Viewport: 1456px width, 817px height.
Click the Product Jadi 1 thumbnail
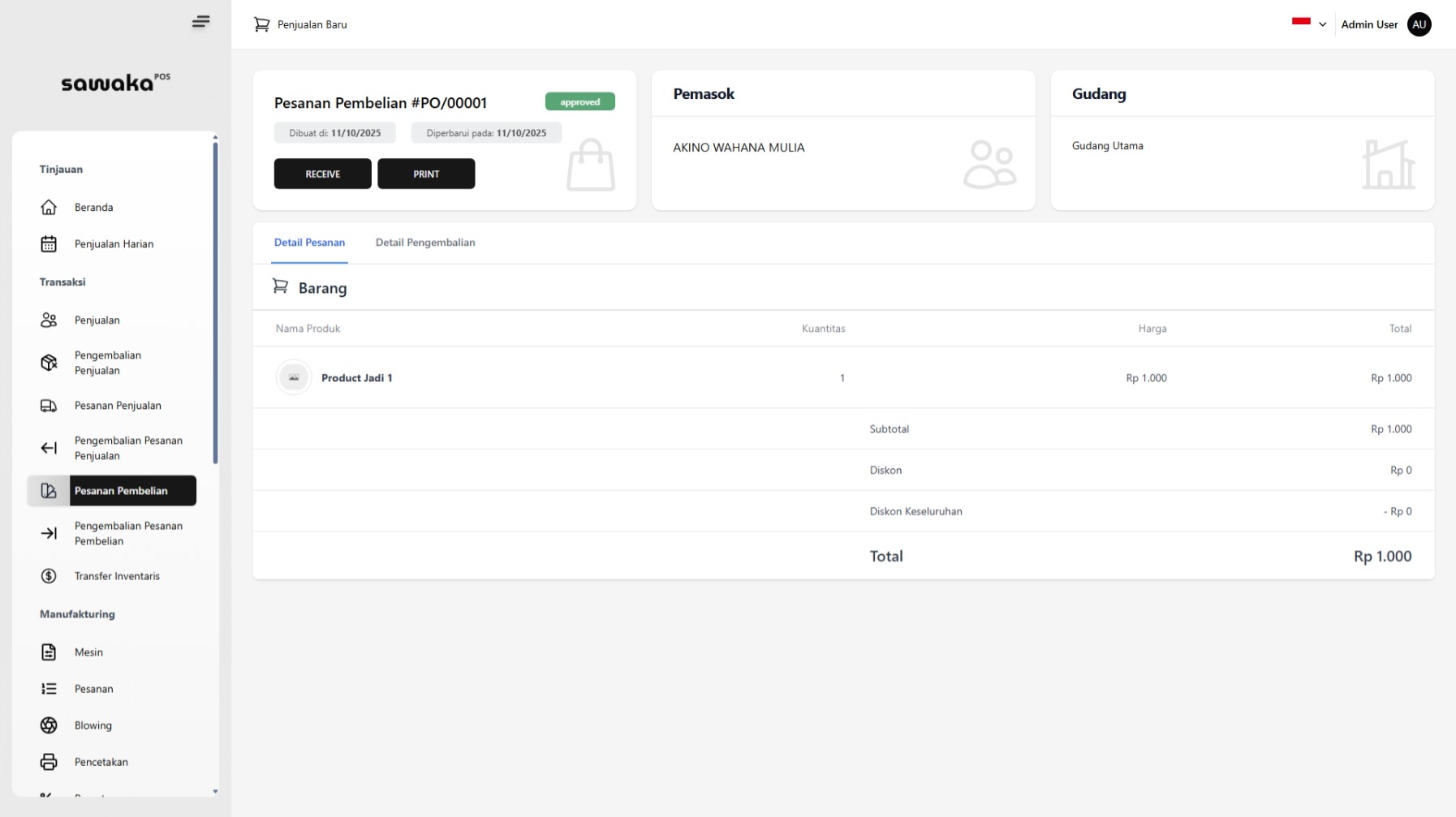tap(294, 378)
